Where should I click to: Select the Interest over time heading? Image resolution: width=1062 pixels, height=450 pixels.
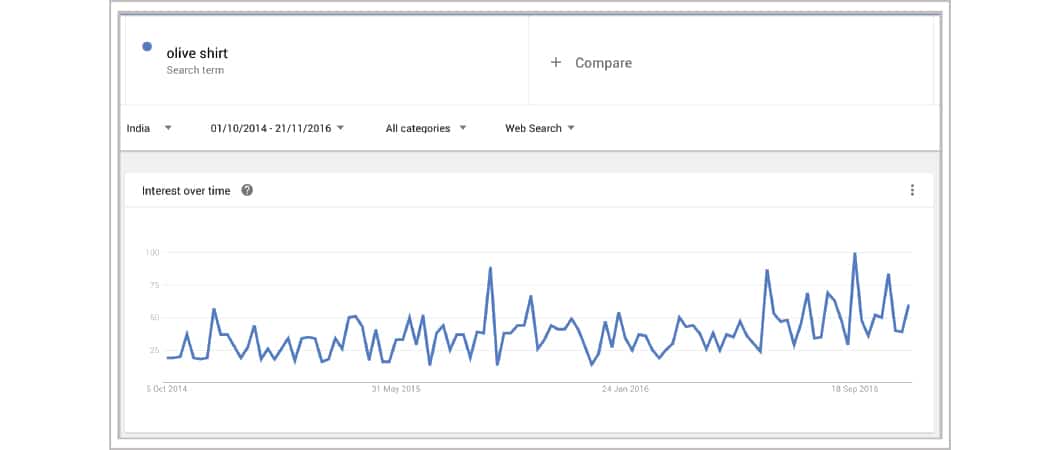[x=186, y=190]
